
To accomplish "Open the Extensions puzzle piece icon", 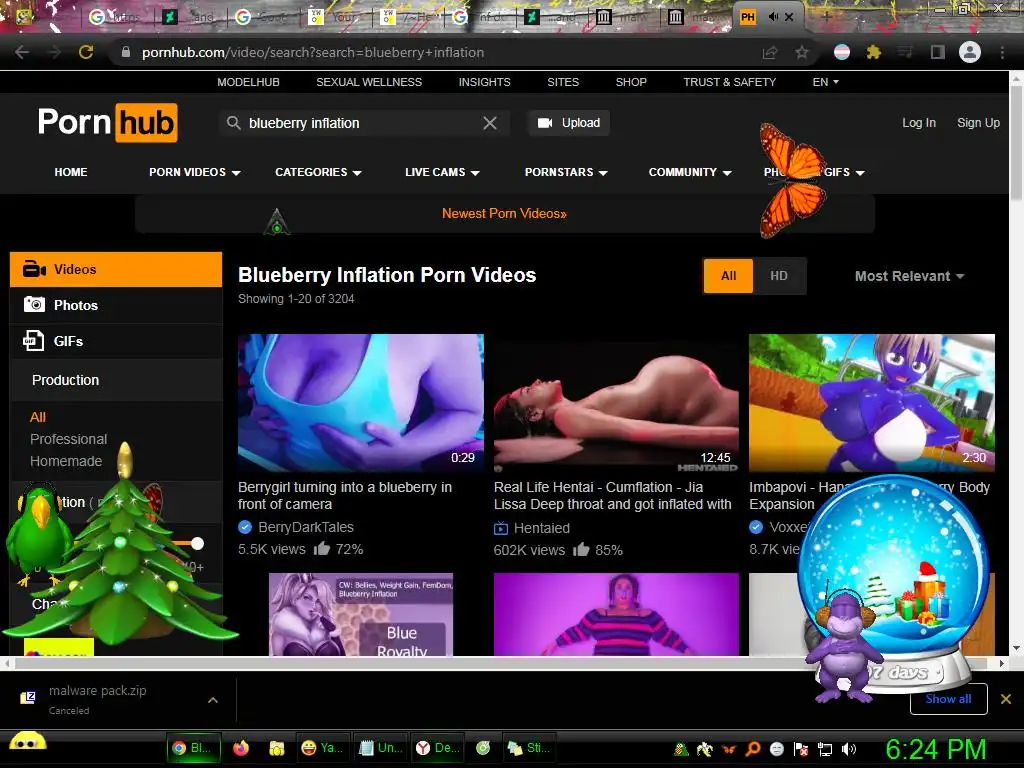I will (874, 52).
